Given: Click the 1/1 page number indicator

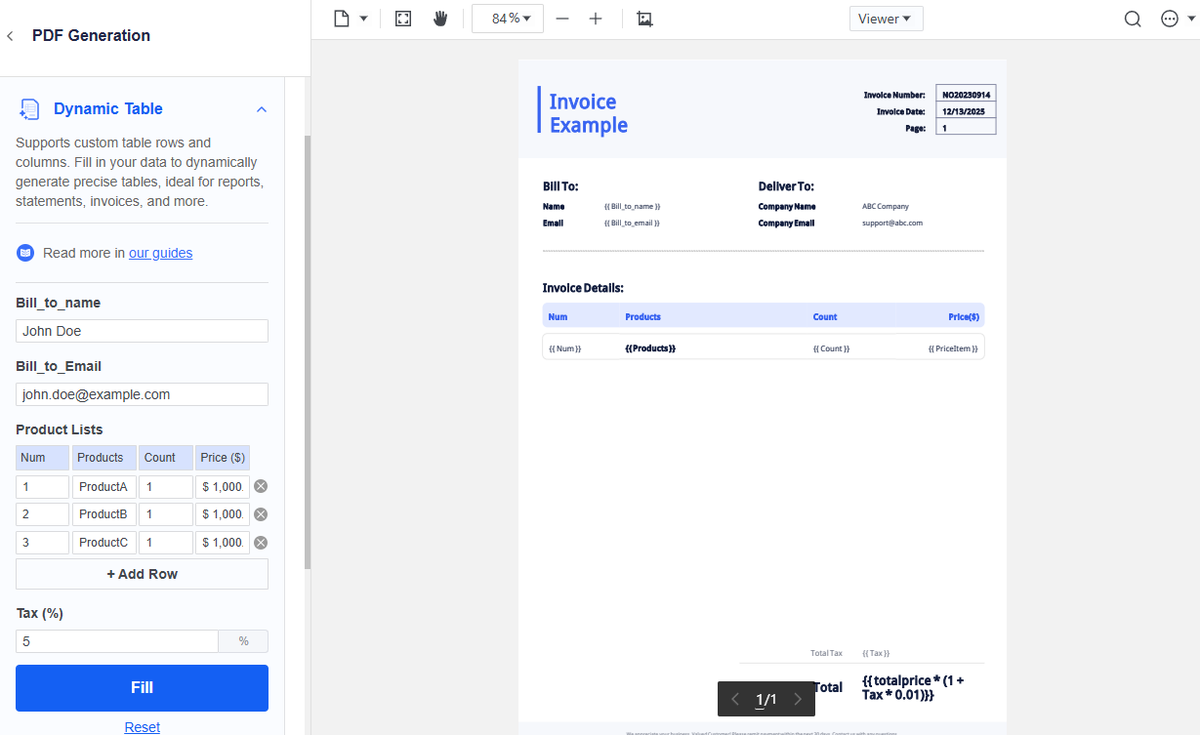Looking at the screenshot, I should pos(766,699).
